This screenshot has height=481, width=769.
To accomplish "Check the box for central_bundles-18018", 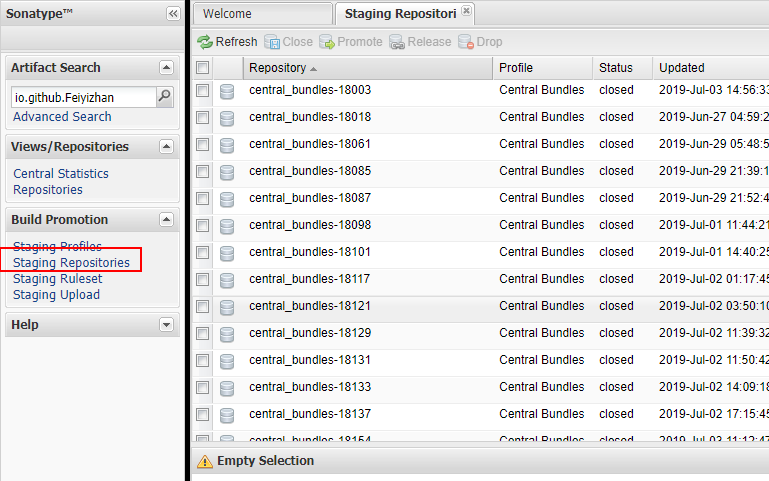I will pos(203,117).
